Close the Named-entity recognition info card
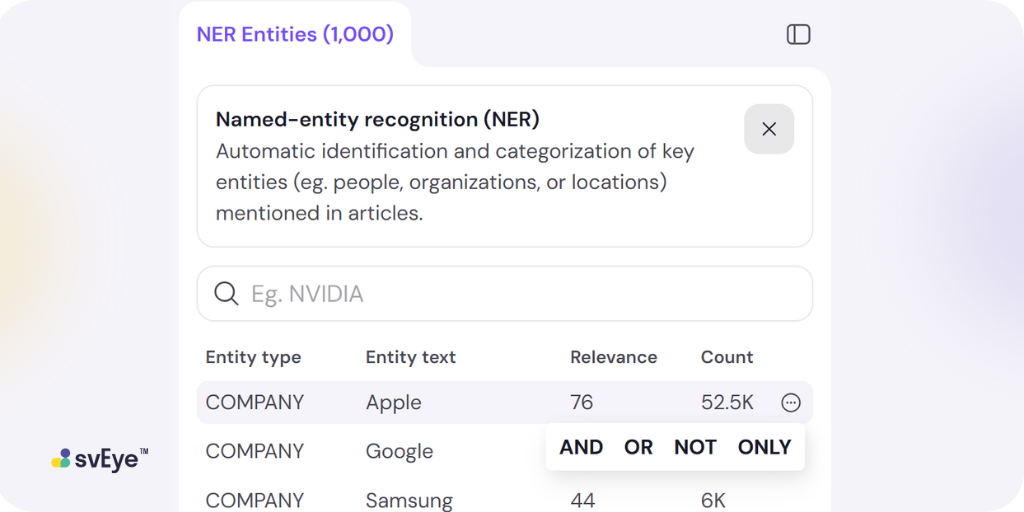 pos(769,129)
